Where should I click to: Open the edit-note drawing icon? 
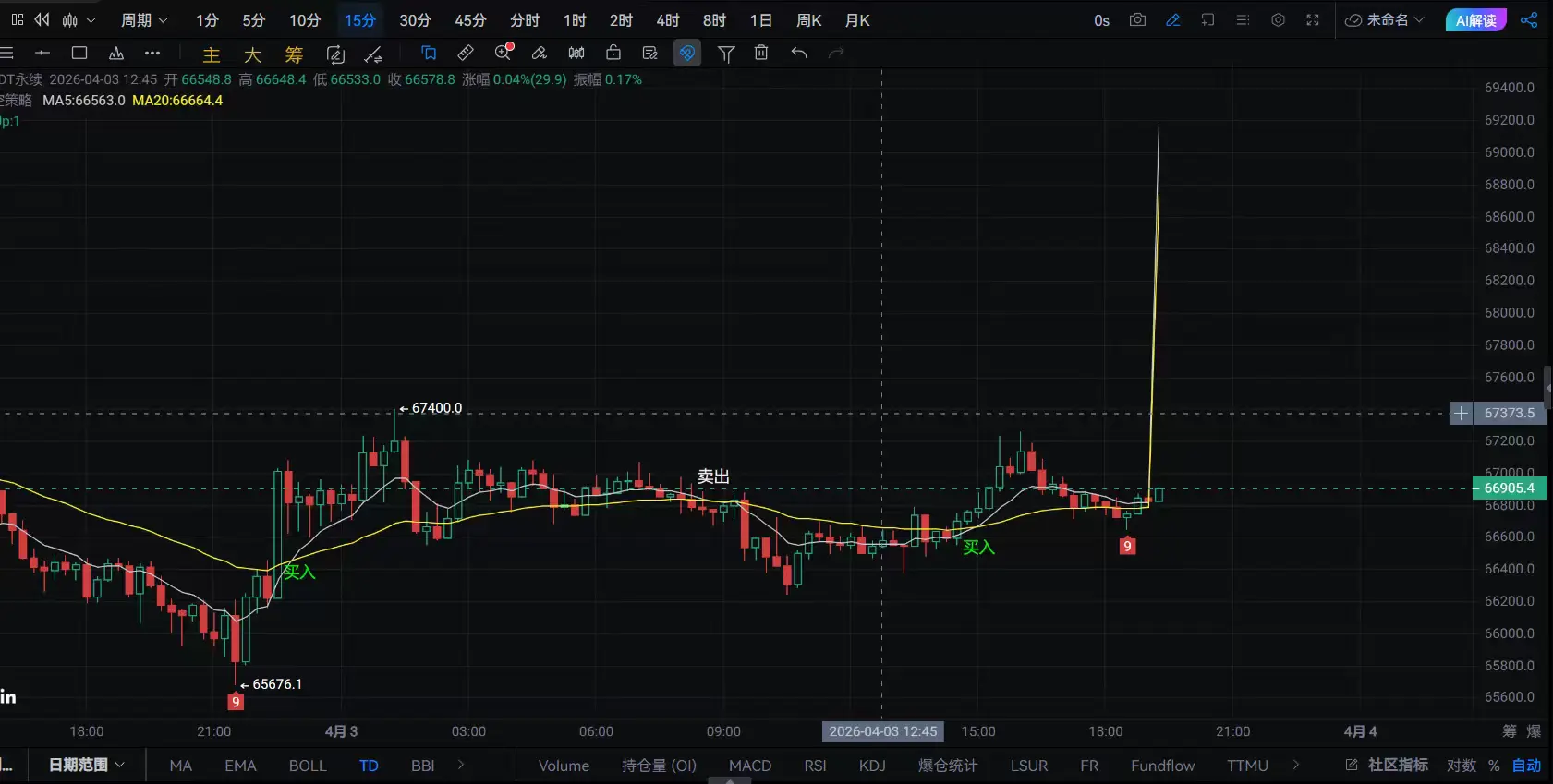[650, 53]
